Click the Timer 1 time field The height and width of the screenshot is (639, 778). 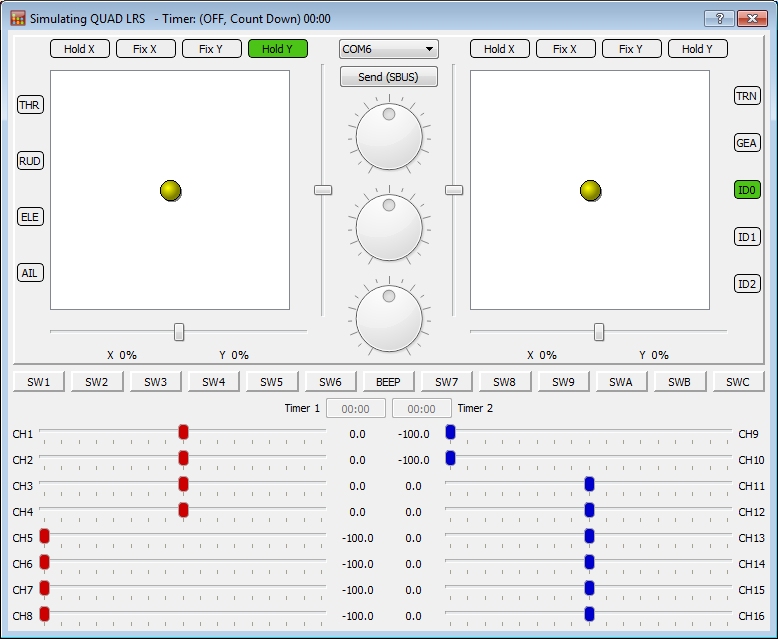[x=356, y=408]
